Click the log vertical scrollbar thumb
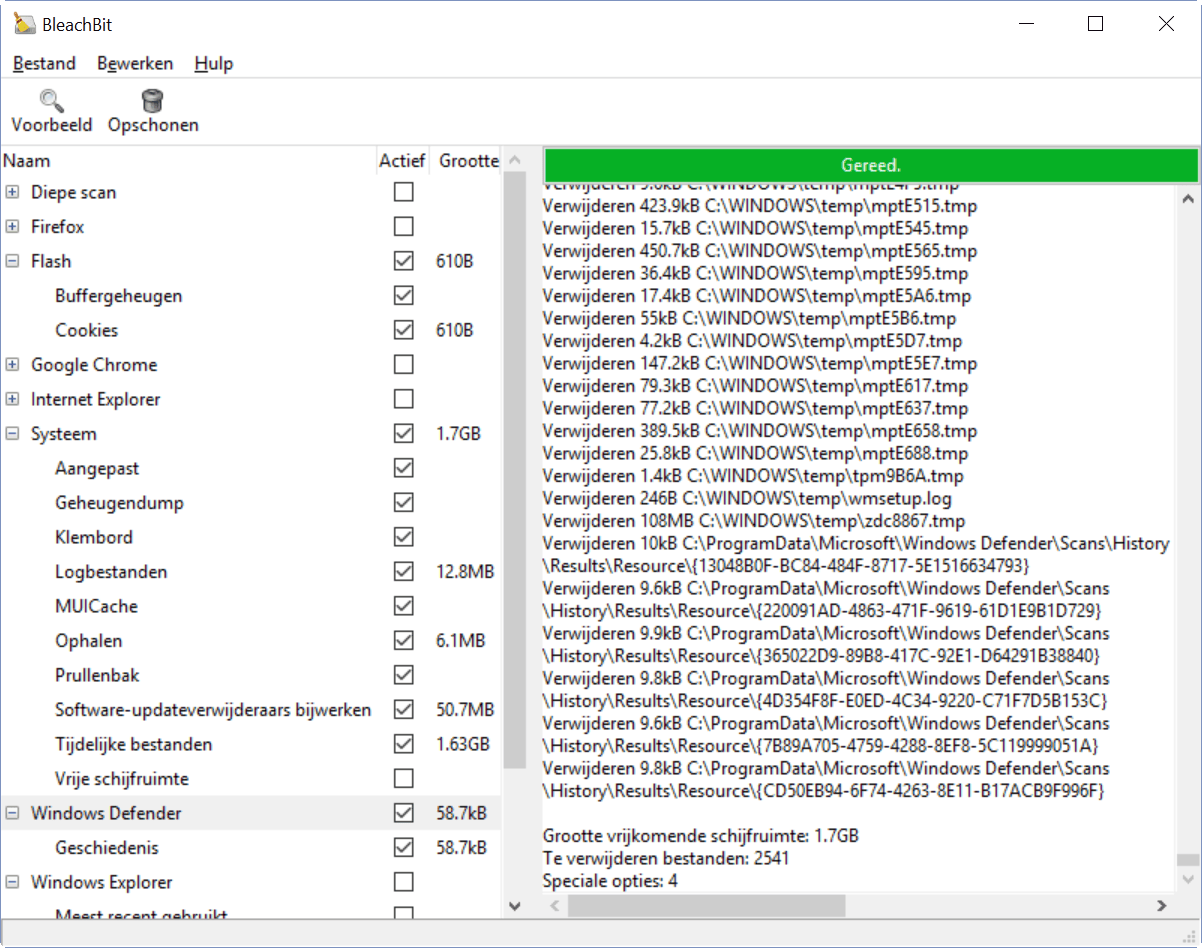This screenshot has height=948, width=1202. coord(1187,860)
